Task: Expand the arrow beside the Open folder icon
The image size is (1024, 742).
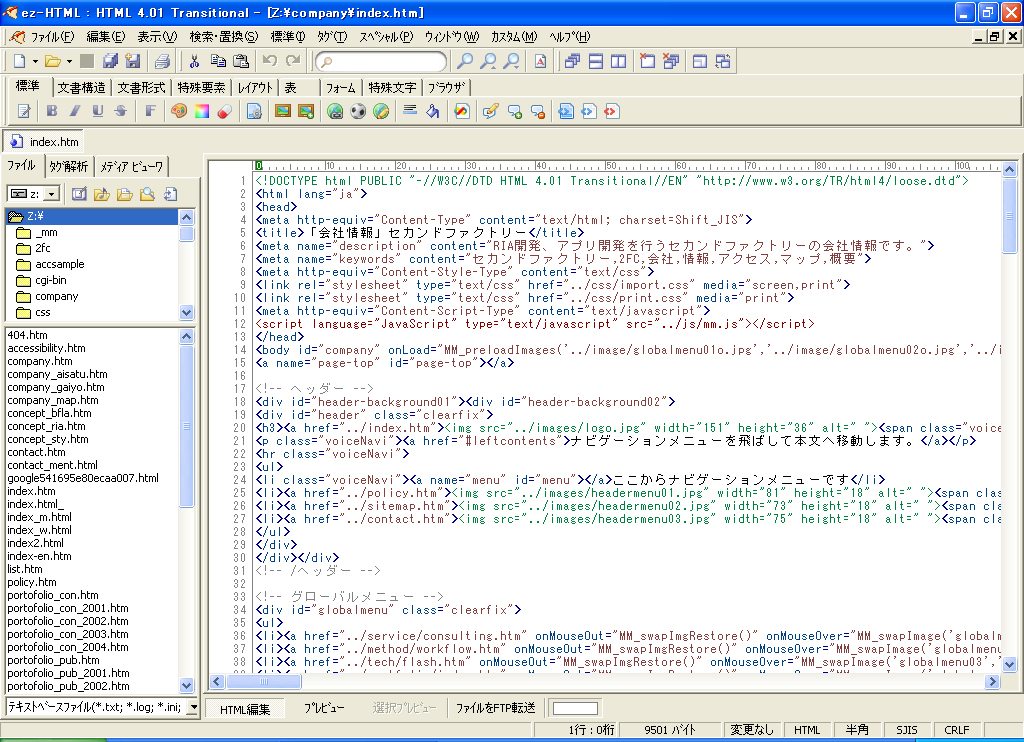Action: 69,61
